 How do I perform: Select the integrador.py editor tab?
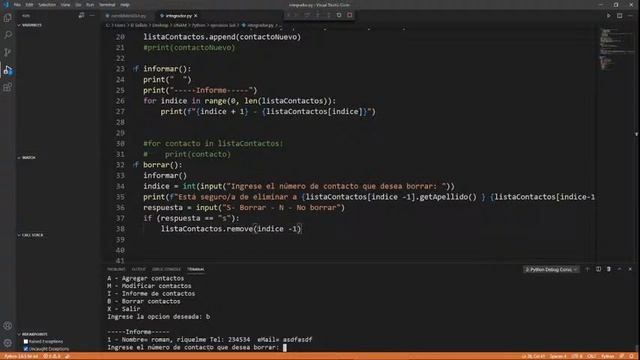178,16
